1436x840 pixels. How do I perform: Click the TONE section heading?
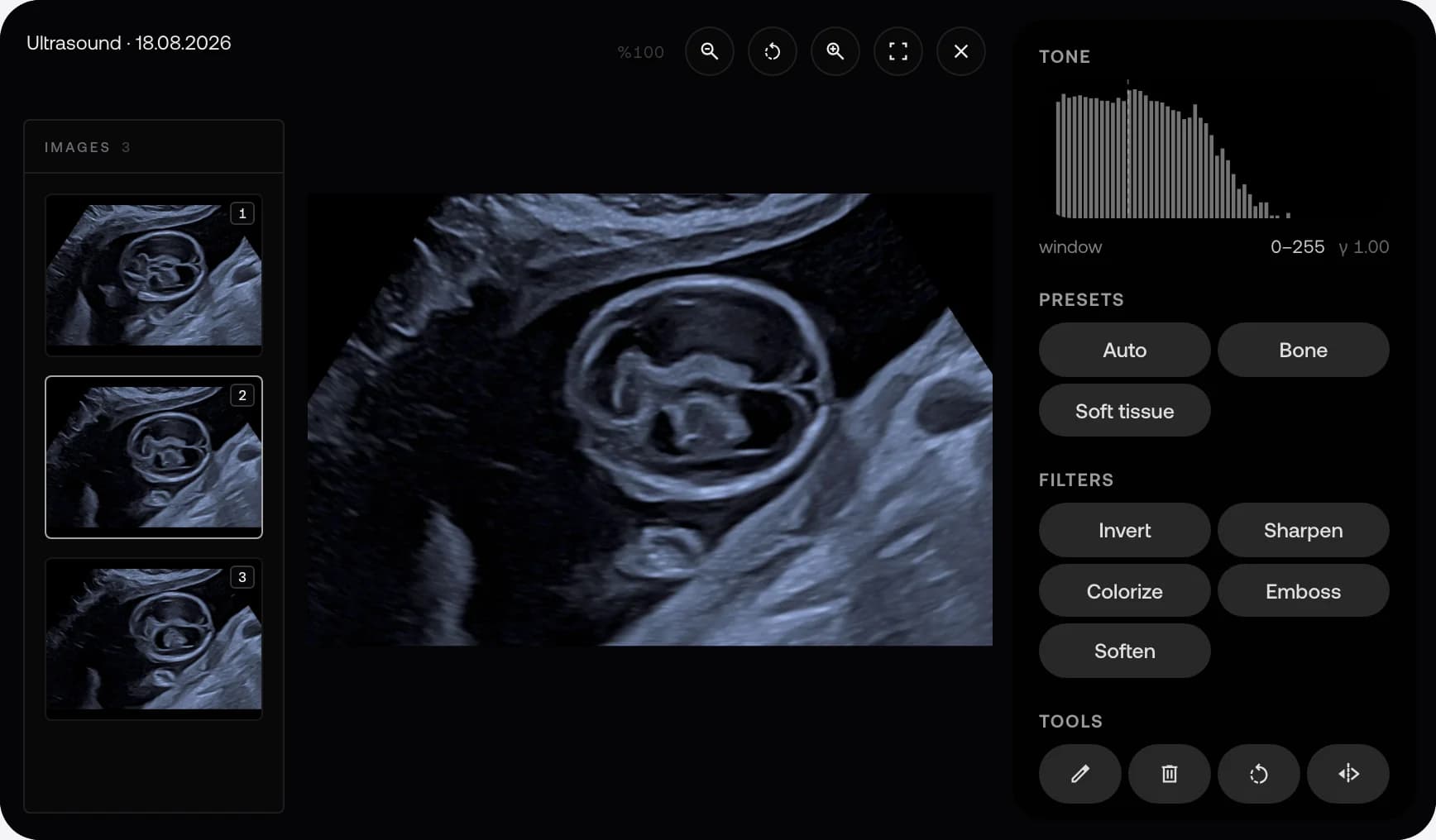pos(1065,56)
